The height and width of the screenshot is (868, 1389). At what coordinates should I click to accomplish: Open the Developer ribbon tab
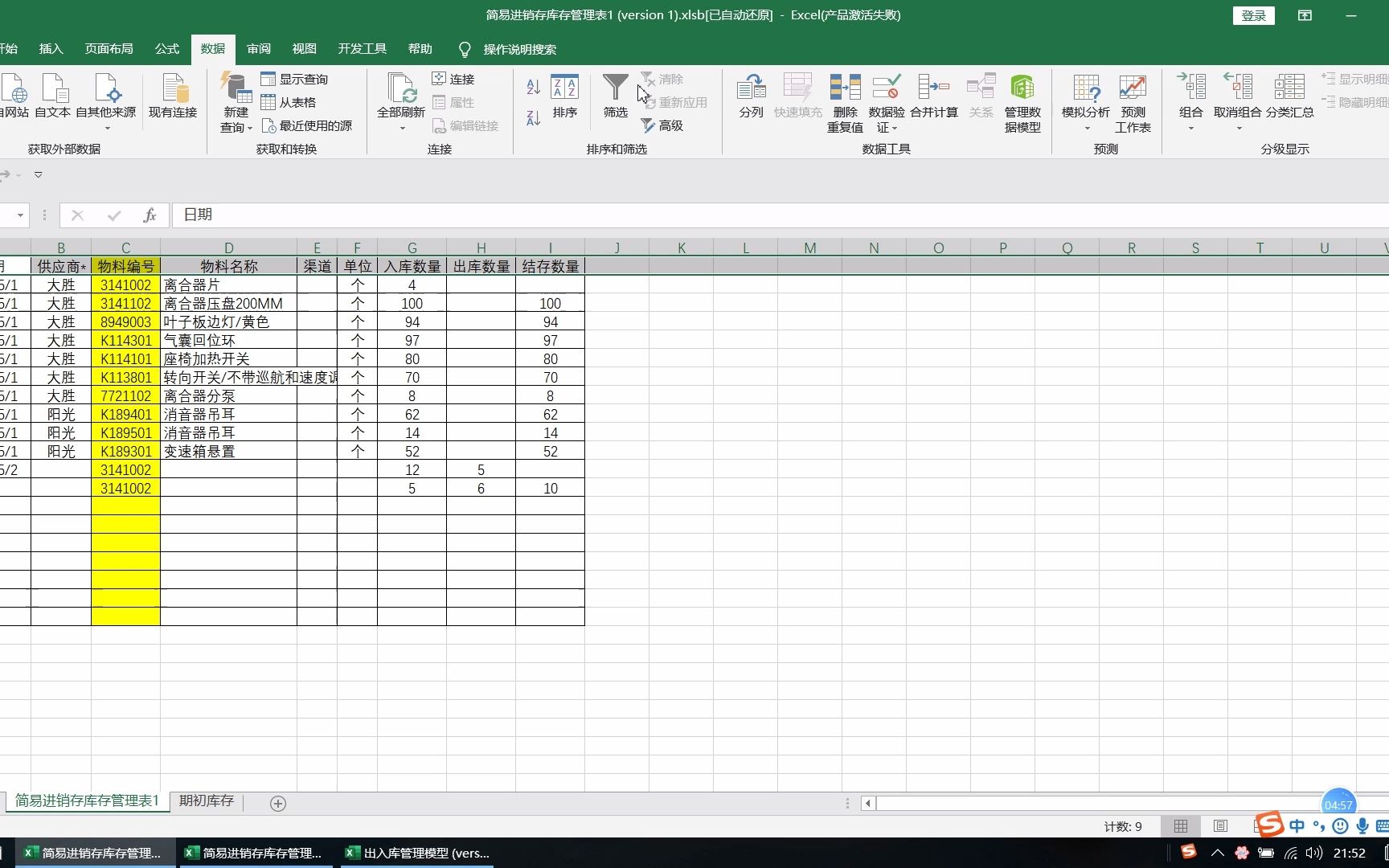tap(362, 49)
